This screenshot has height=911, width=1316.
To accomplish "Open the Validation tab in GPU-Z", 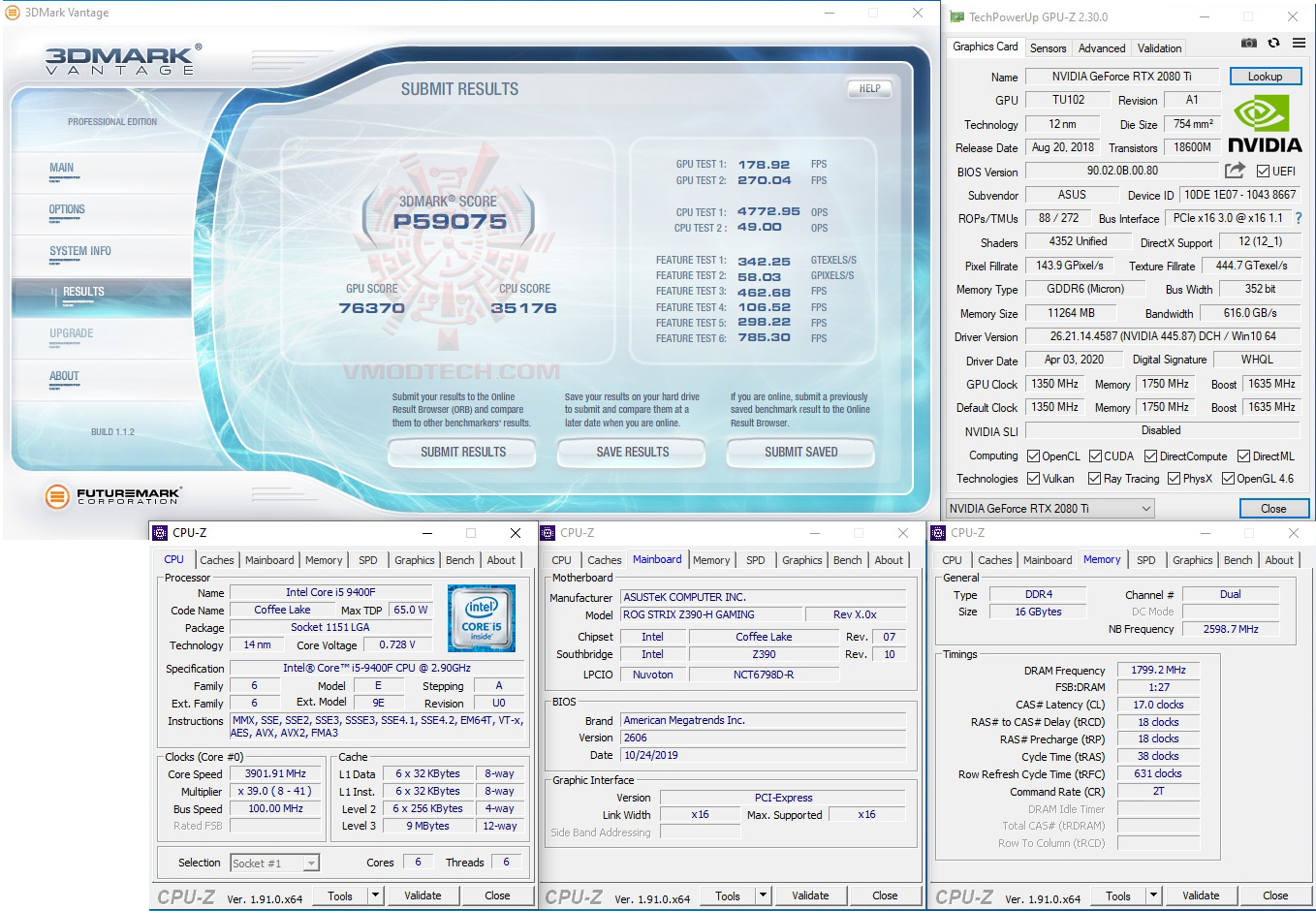I will click(x=1159, y=48).
